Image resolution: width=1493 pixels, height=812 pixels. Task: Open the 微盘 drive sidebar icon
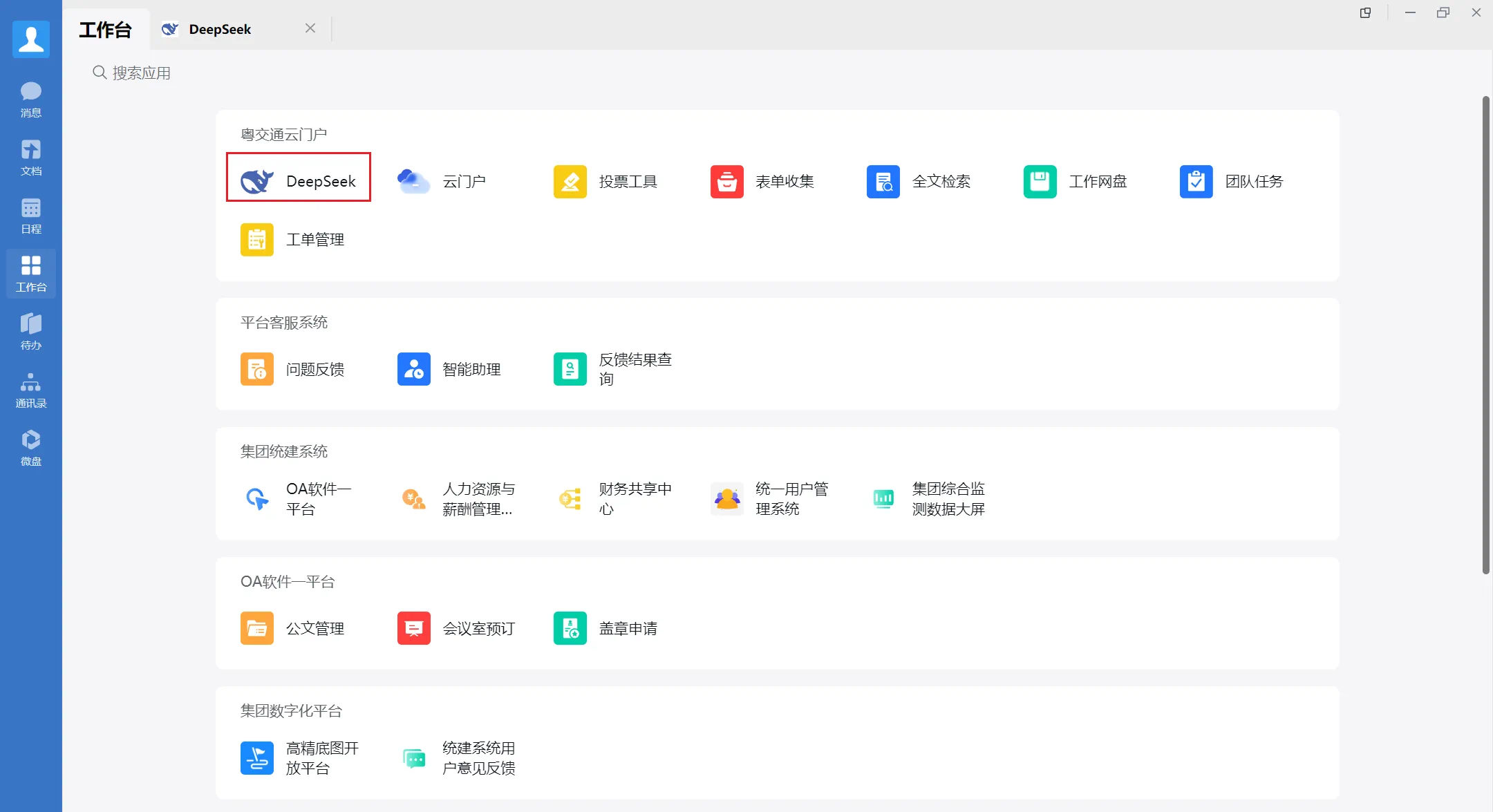(31, 447)
